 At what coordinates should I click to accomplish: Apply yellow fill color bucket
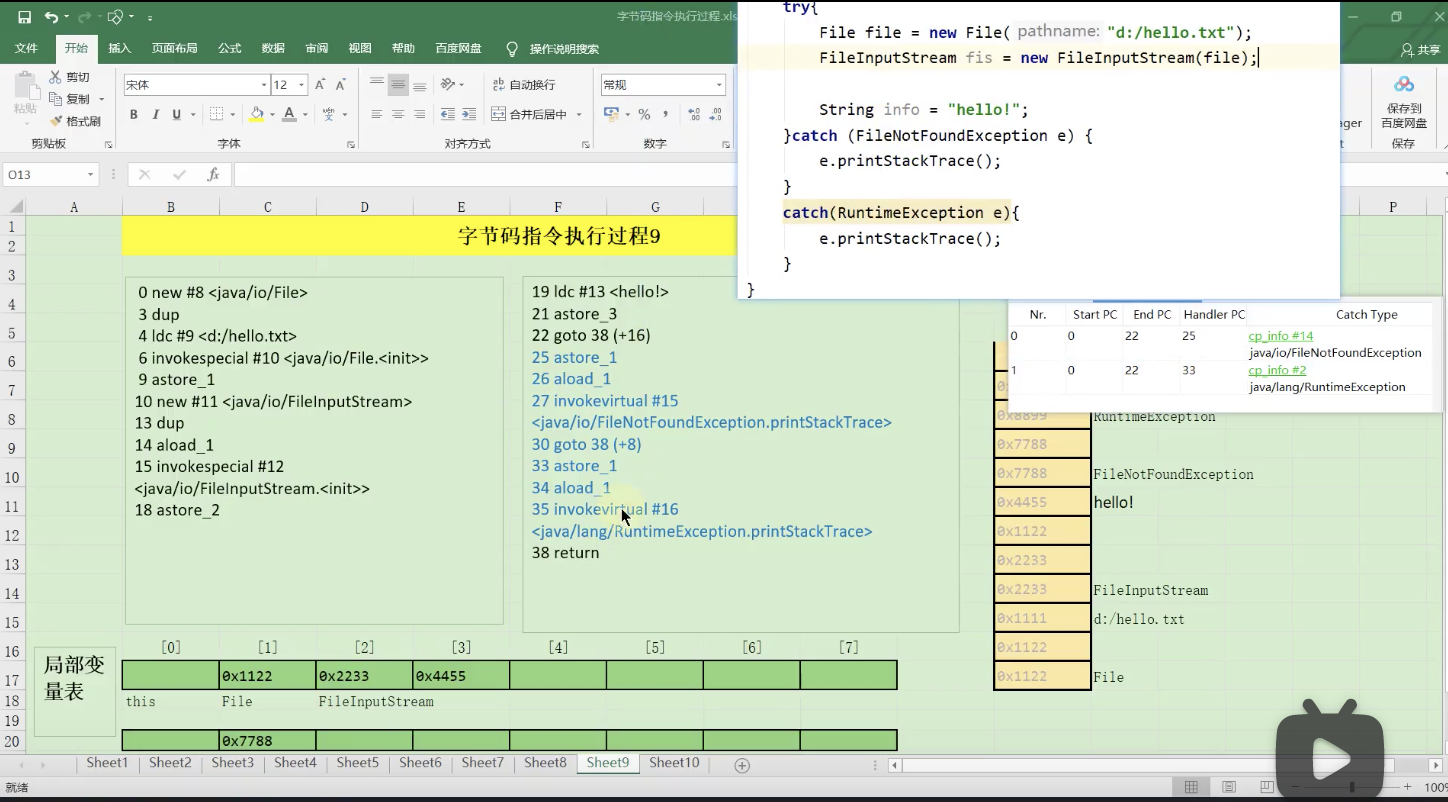click(257, 115)
